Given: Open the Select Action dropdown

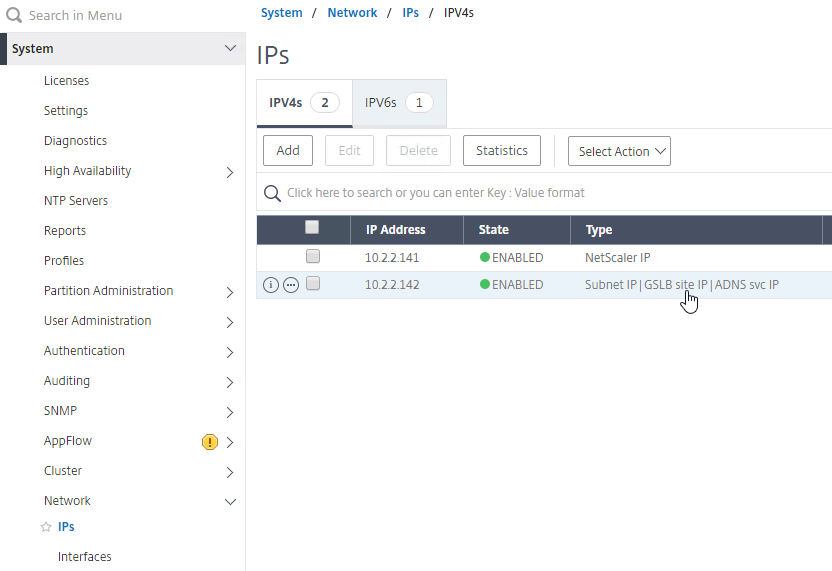Looking at the screenshot, I should [x=619, y=151].
